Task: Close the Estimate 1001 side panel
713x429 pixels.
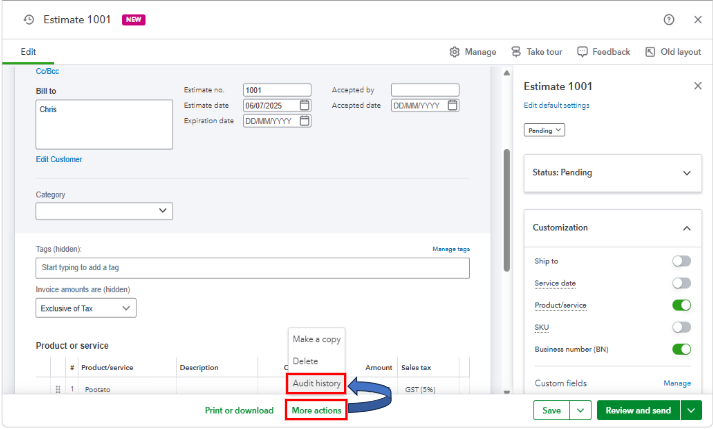Action: coord(698,86)
